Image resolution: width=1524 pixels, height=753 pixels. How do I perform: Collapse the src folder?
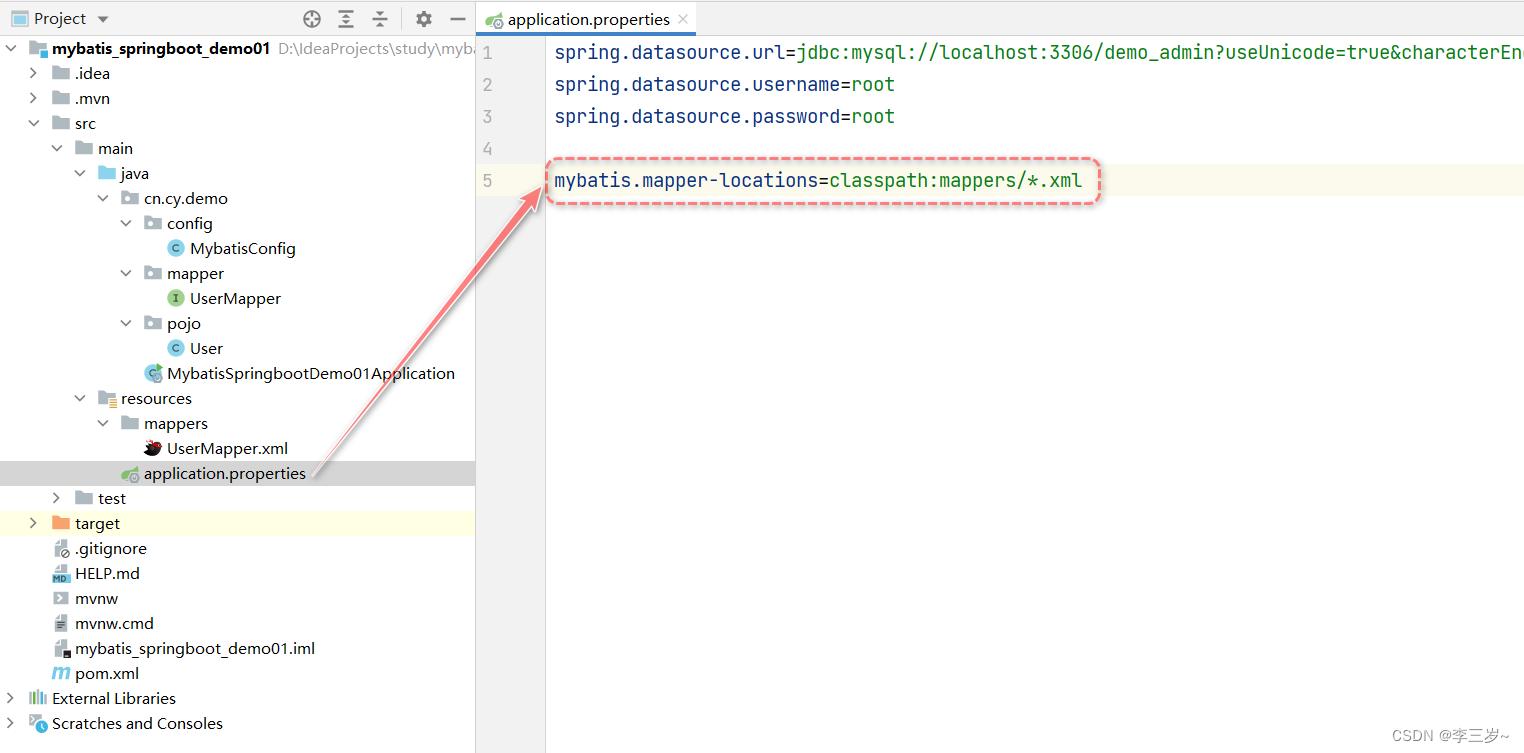(x=34, y=123)
